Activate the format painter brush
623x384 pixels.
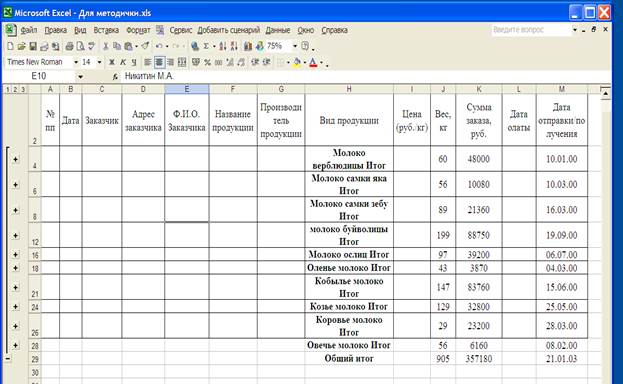coord(145,46)
